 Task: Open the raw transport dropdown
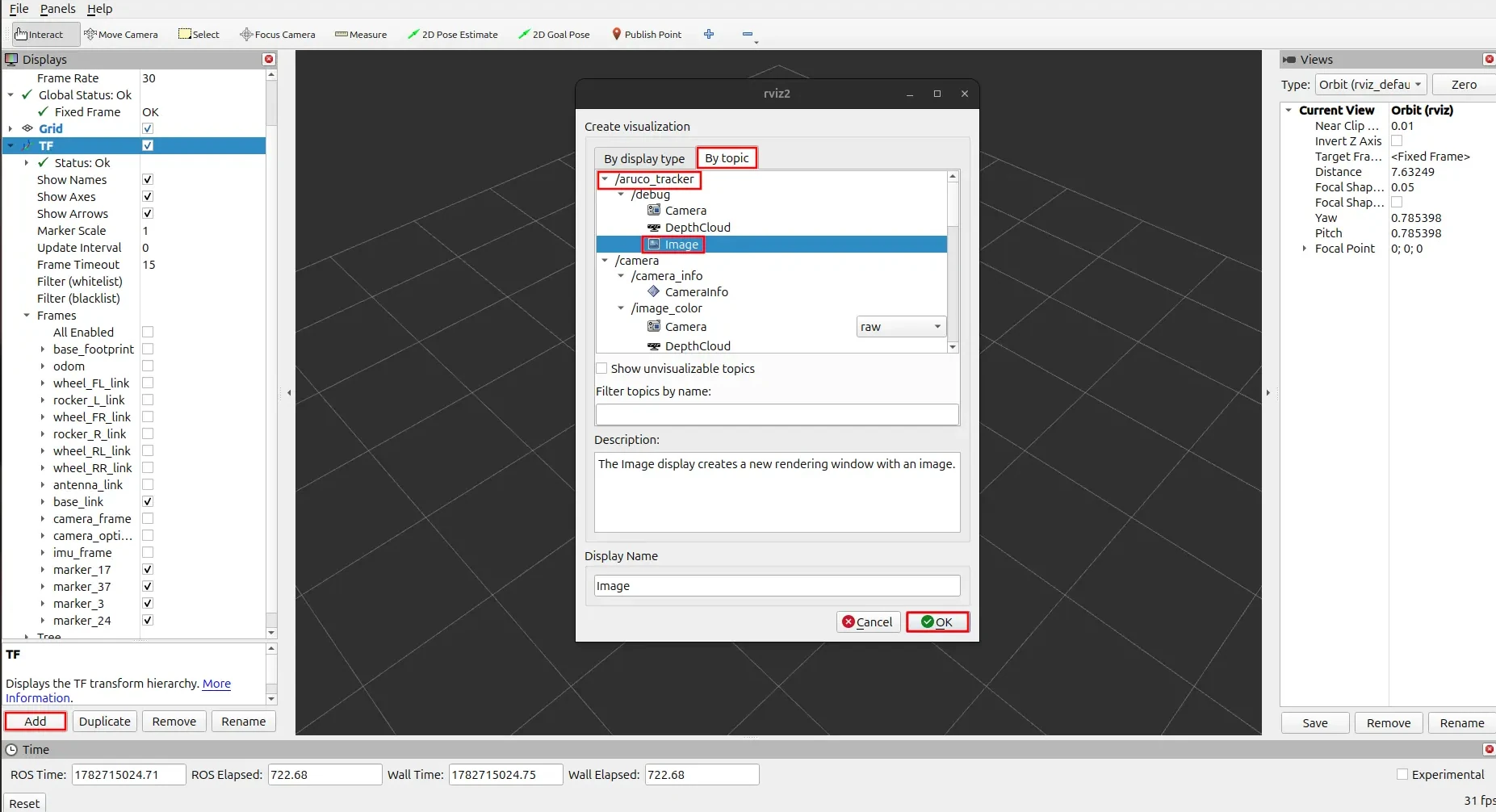click(900, 327)
